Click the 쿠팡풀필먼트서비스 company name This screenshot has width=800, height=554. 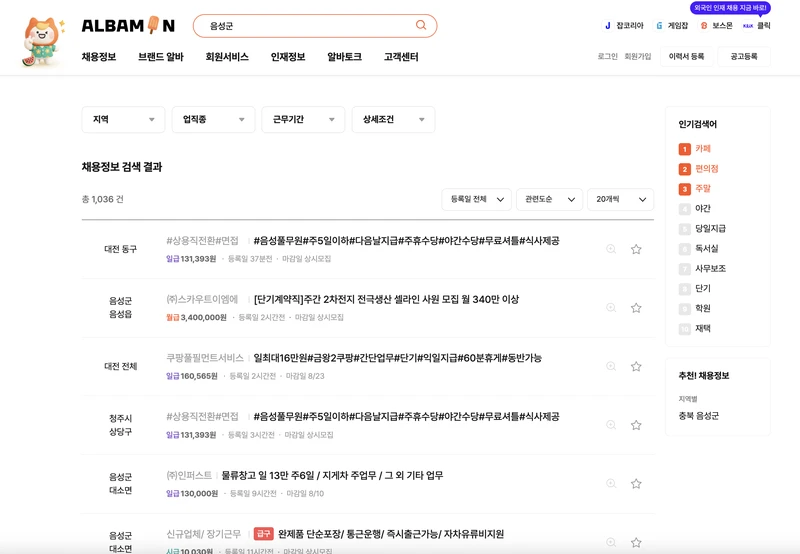tap(205, 358)
